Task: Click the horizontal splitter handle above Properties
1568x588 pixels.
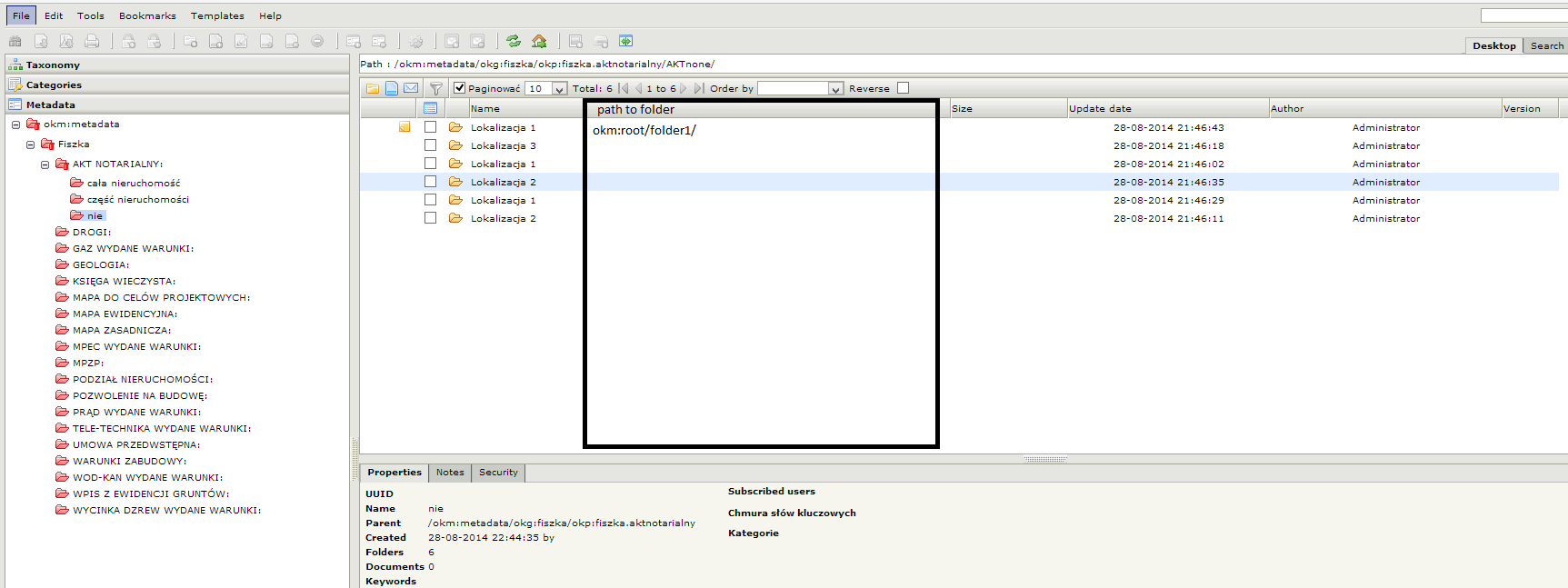Action: coord(1045,459)
